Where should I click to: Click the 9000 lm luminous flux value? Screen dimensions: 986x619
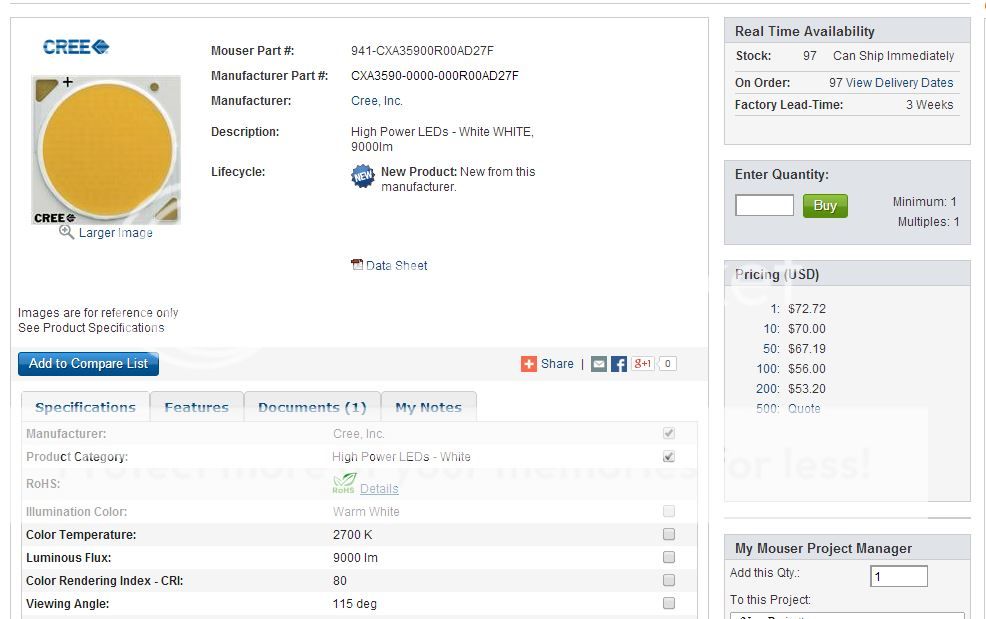point(355,557)
